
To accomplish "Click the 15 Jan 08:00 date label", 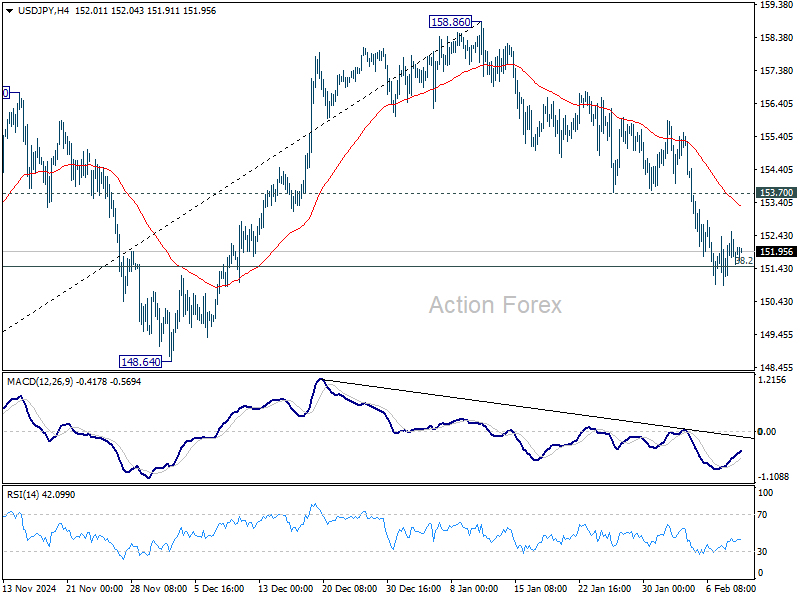I will tap(540, 588).
